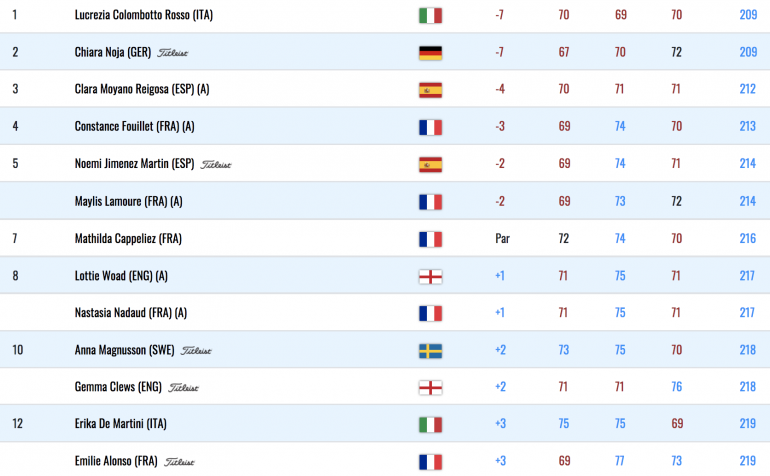Viewport: 770px width, 476px height.
Task: Click third-round score 76 for Gemma Clews
Action: [677, 387]
